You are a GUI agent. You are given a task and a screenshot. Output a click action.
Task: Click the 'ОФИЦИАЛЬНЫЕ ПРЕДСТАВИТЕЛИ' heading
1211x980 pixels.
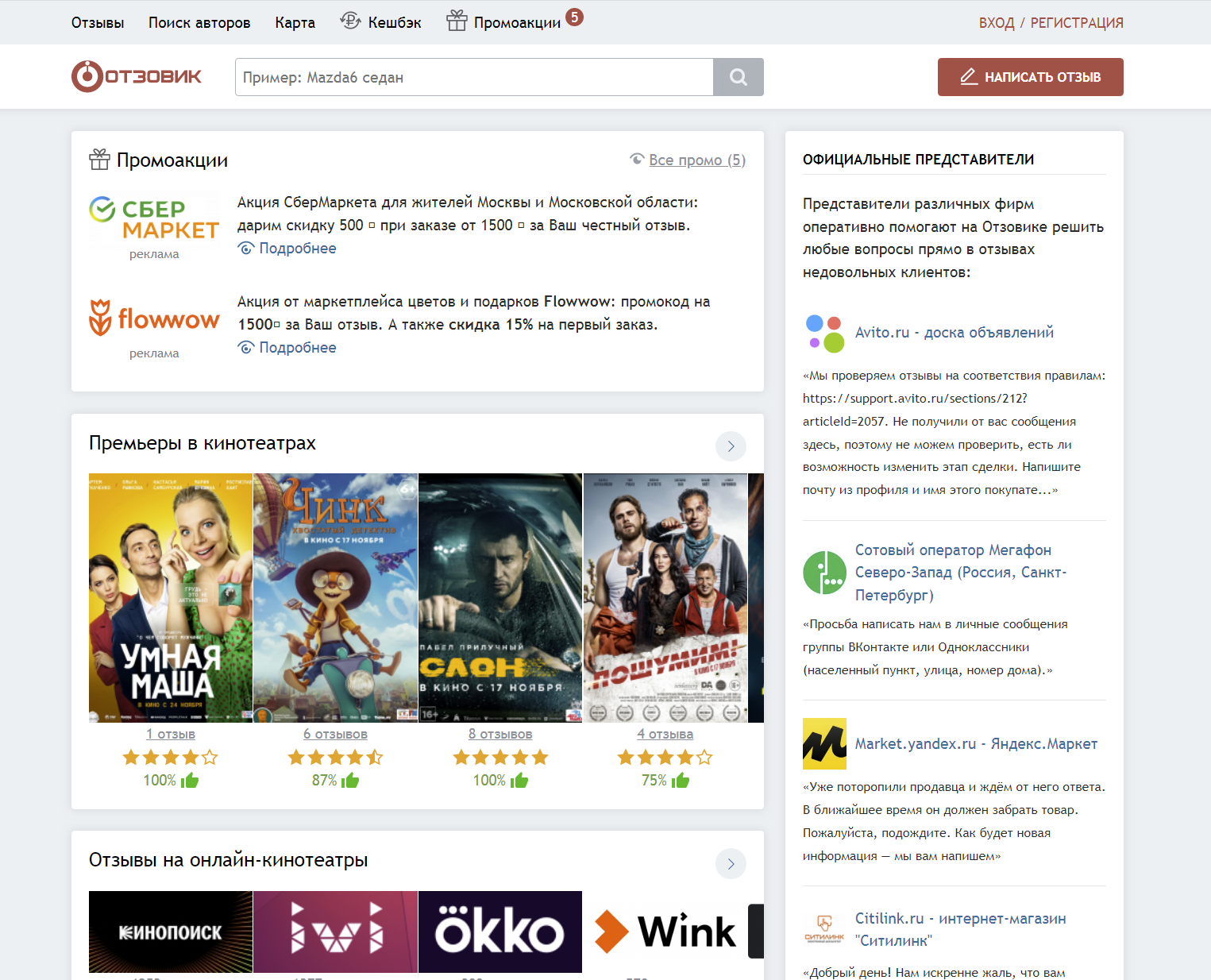[919, 160]
